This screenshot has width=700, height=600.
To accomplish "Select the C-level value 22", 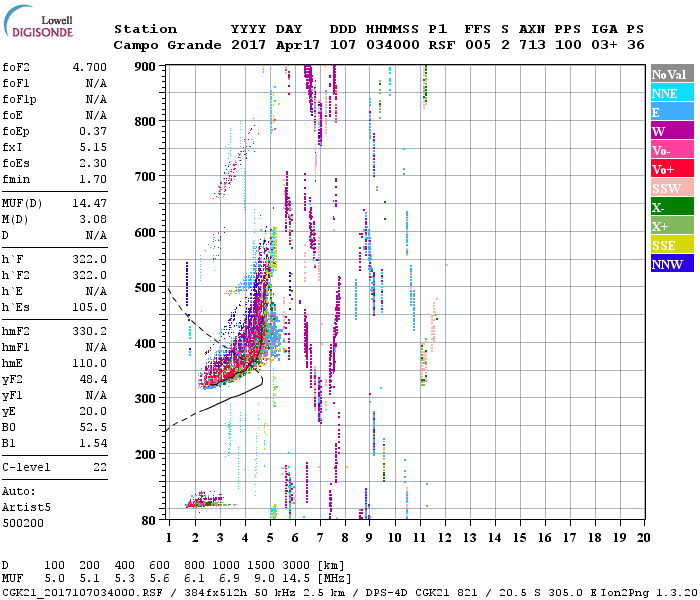I will (100, 467).
